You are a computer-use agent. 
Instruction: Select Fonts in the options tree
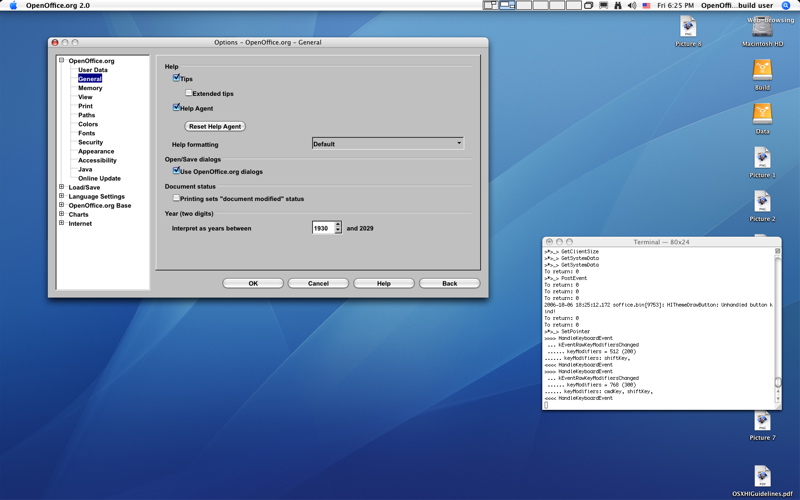pyautogui.click(x=86, y=133)
